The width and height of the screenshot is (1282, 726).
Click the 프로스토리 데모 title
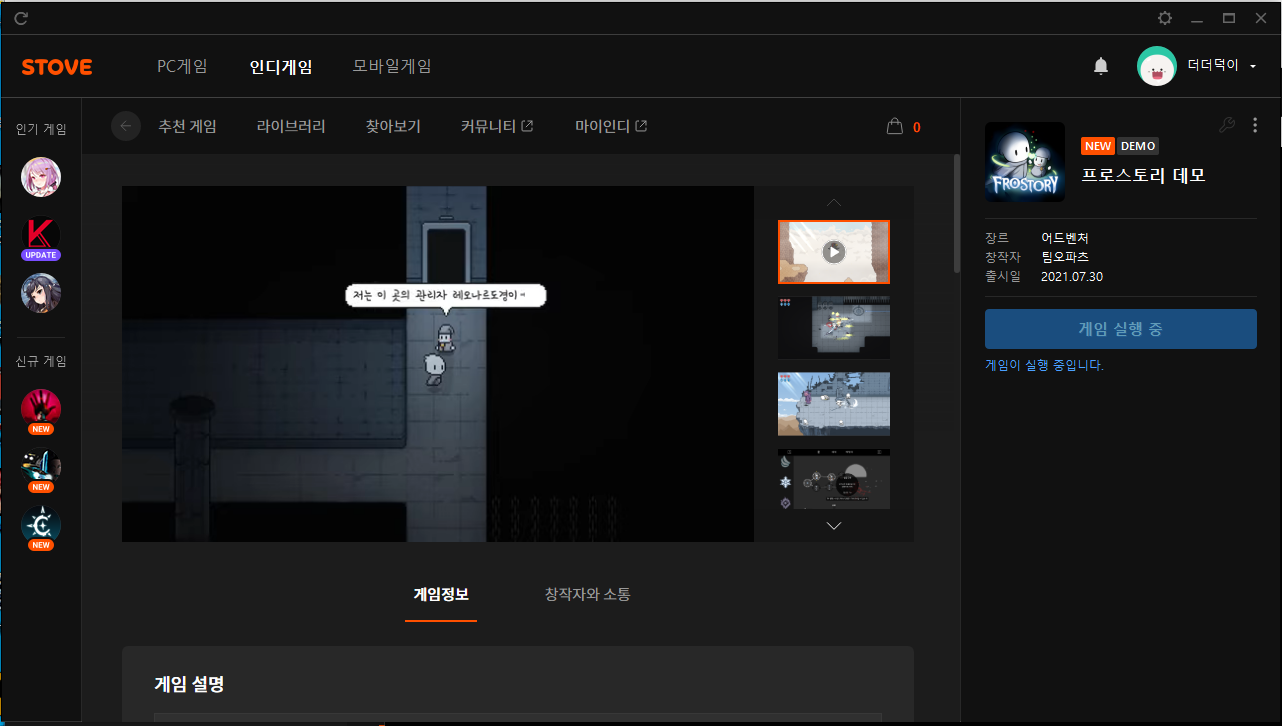pyautogui.click(x=1143, y=175)
